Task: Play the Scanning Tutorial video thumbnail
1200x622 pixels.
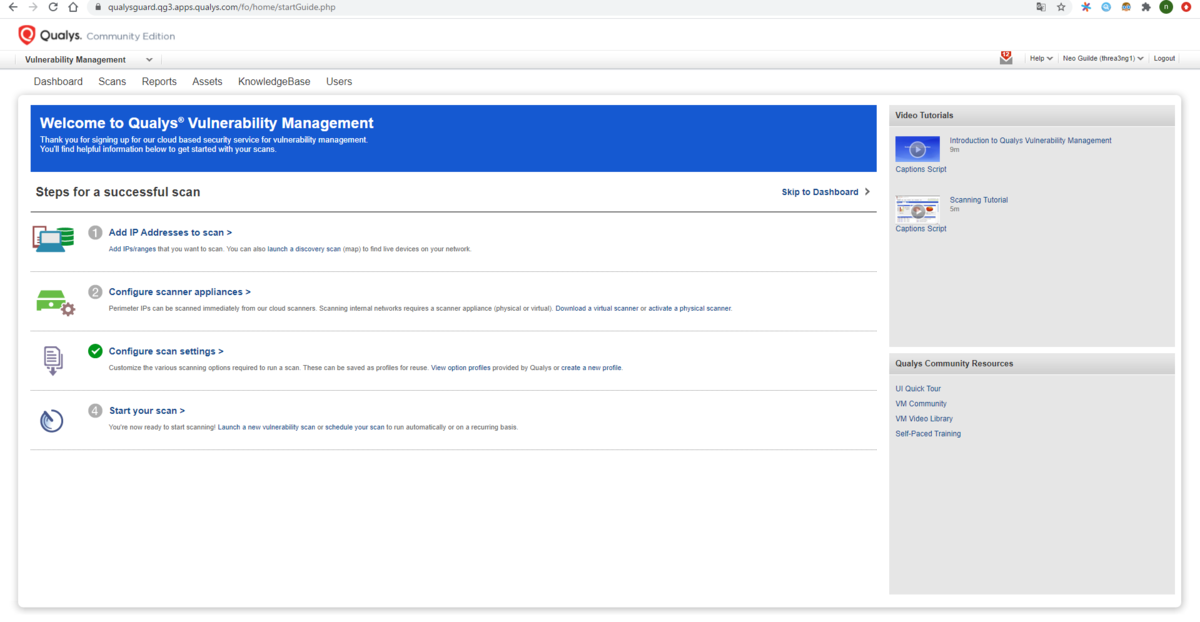Action: click(x=919, y=209)
